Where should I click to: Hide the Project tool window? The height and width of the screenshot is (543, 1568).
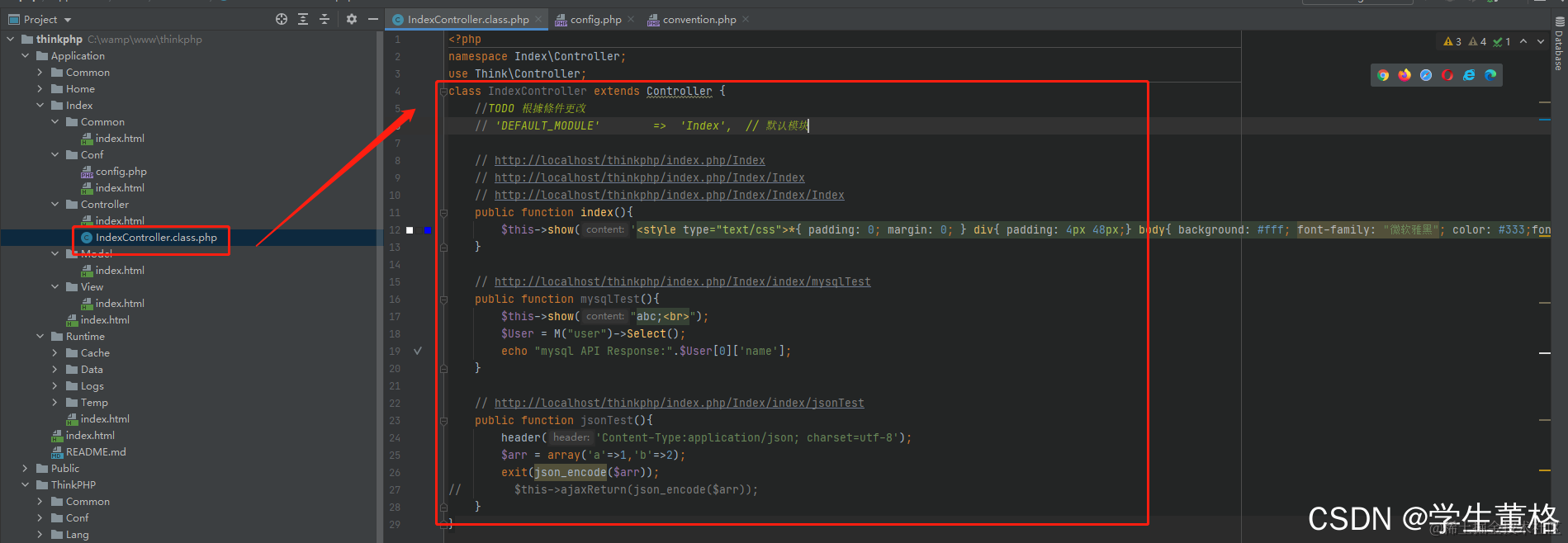[373, 19]
